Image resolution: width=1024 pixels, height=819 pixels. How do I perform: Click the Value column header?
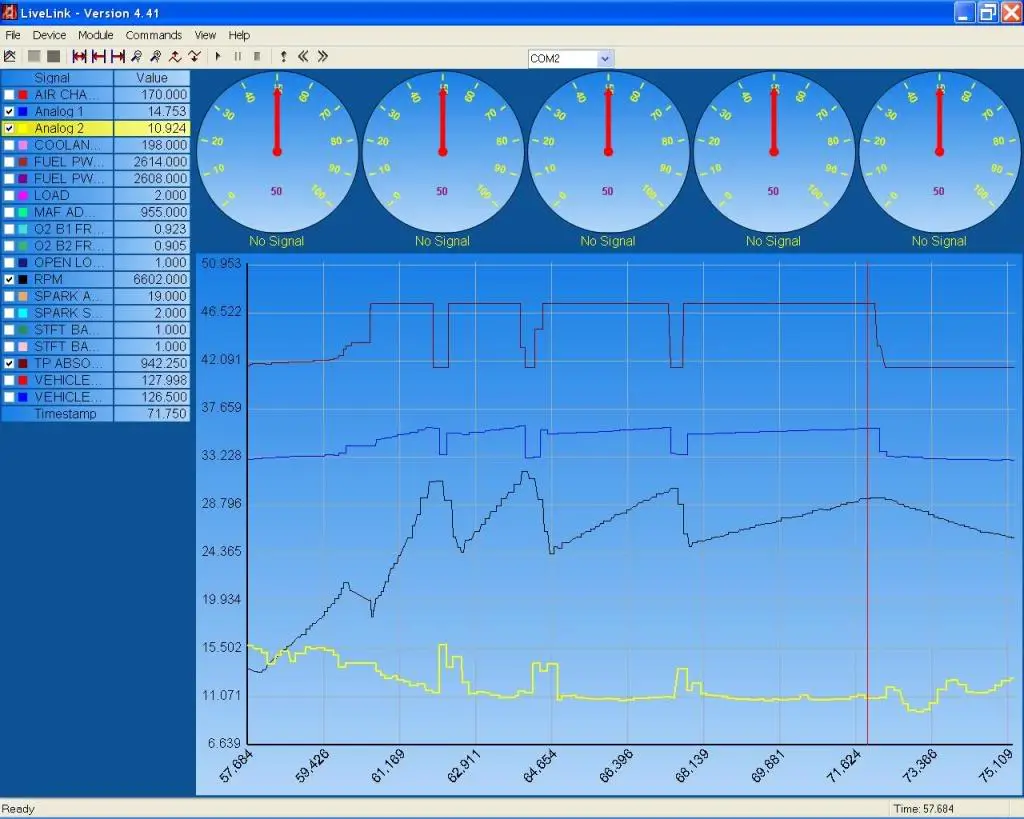pyautogui.click(x=152, y=78)
